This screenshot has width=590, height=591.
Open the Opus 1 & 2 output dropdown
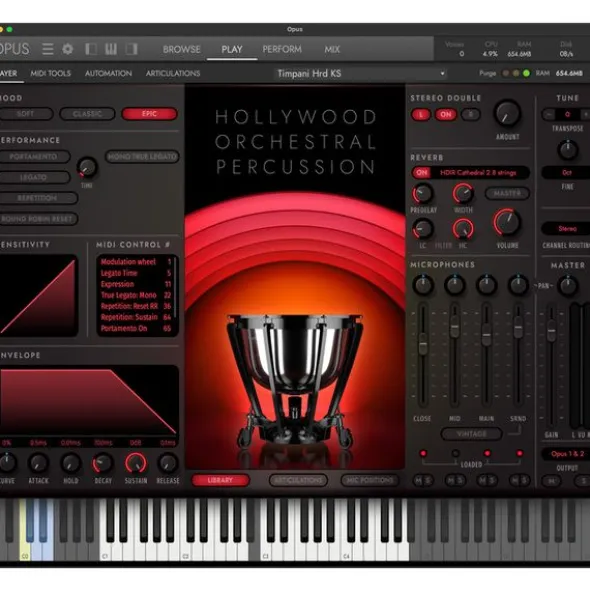[x=567, y=454]
